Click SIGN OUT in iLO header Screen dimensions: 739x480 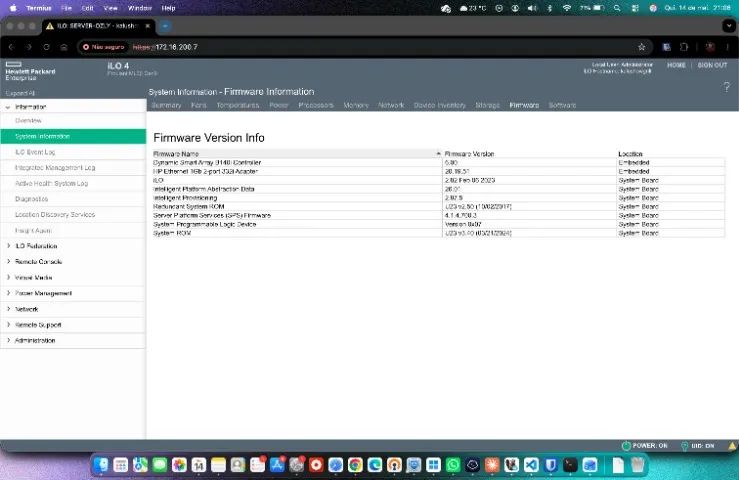[x=712, y=65]
